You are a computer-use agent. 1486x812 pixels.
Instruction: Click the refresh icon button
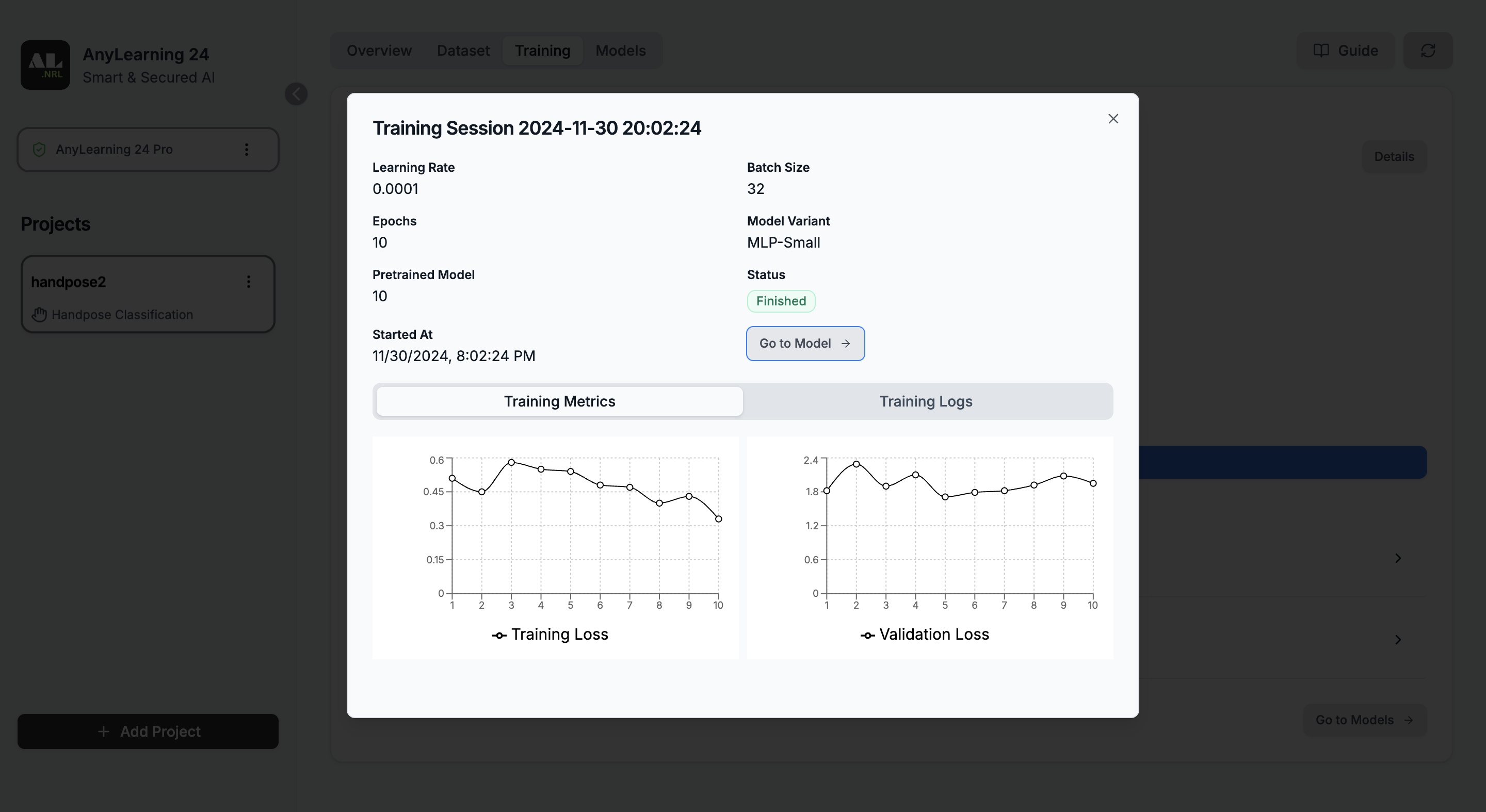click(x=1427, y=51)
